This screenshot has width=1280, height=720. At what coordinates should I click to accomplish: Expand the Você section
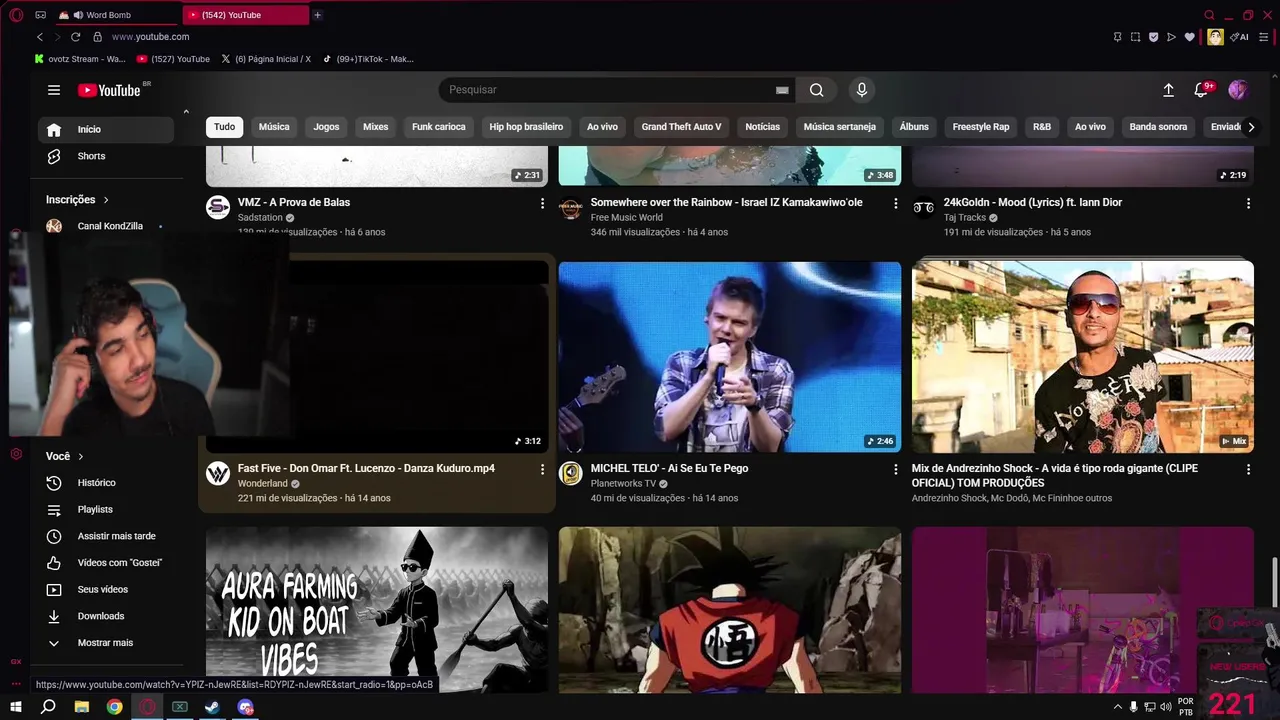point(65,456)
